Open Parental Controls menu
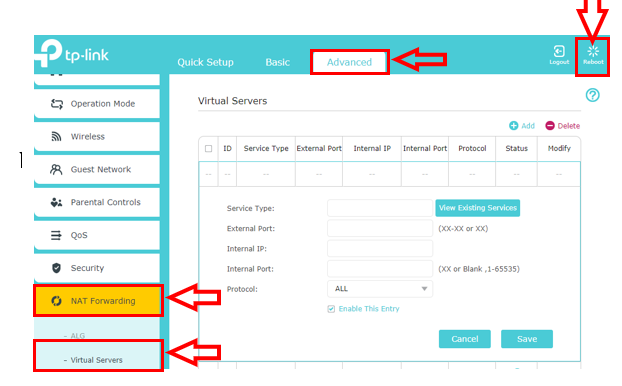Screen dimensions: 622x386 click(97, 202)
